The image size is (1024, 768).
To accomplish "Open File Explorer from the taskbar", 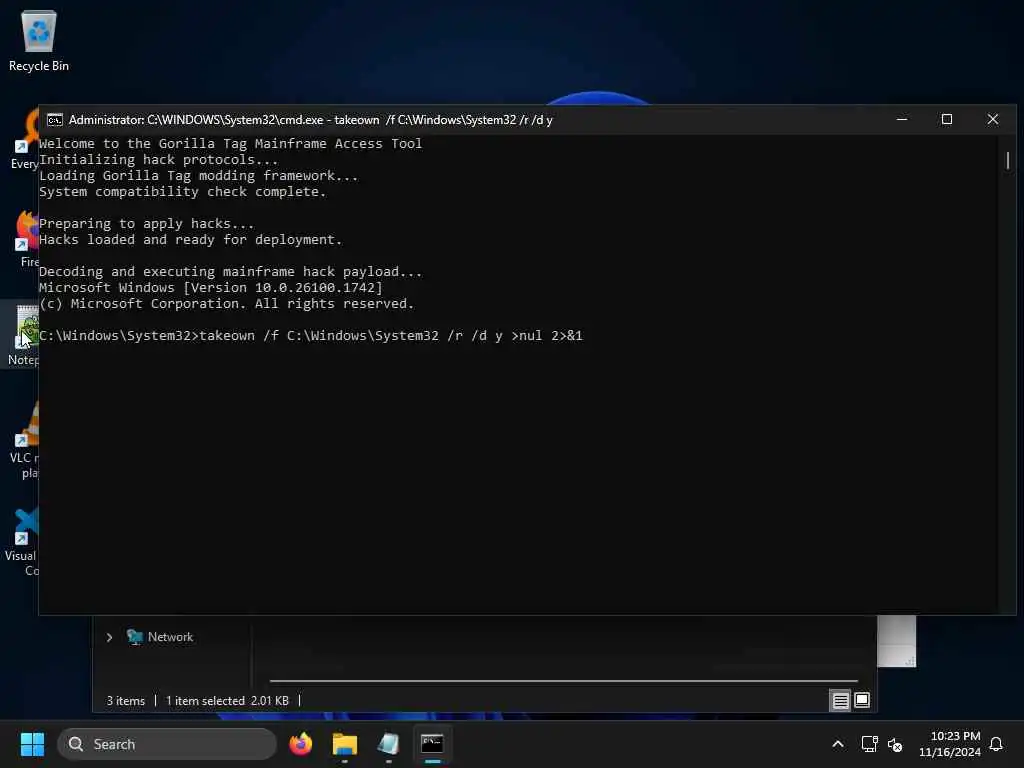I will pyautogui.click(x=345, y=744).
